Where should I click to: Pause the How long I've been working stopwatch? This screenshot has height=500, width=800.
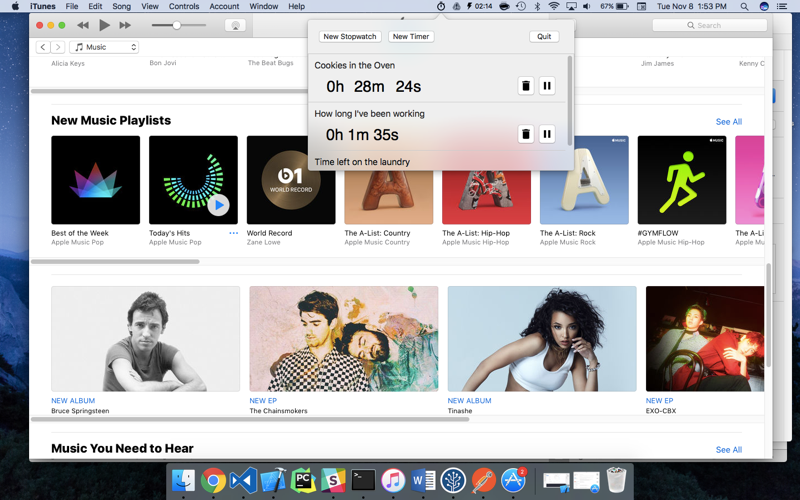pos(547,134)
